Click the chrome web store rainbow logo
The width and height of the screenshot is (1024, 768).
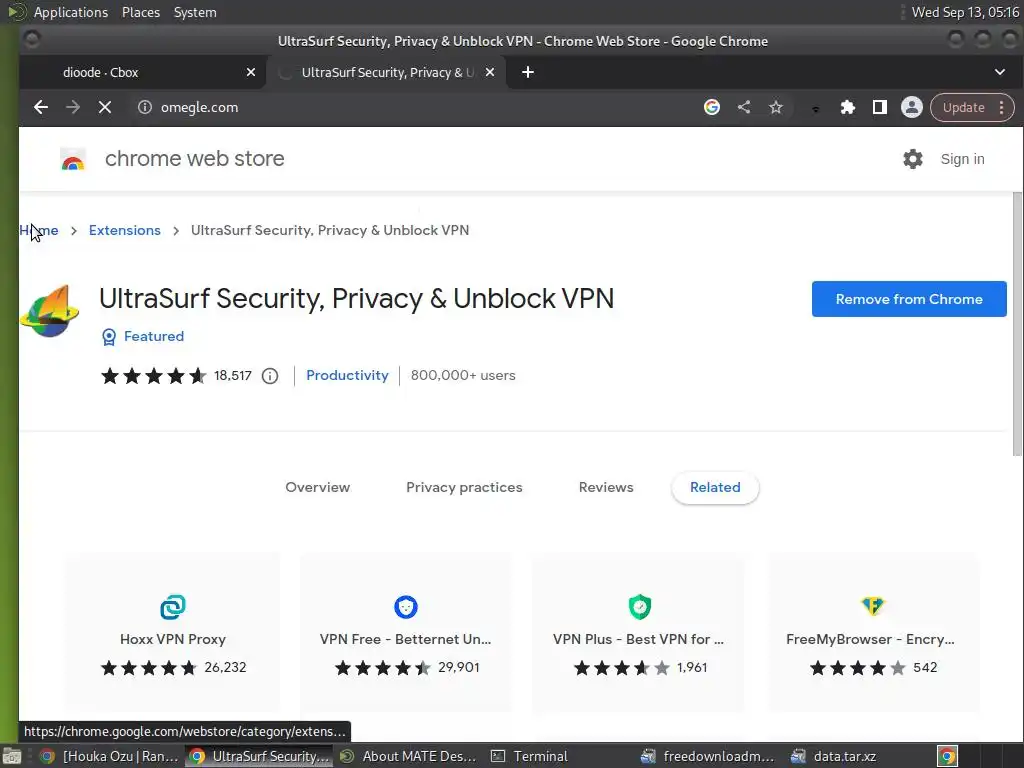(x=72, y=159)
